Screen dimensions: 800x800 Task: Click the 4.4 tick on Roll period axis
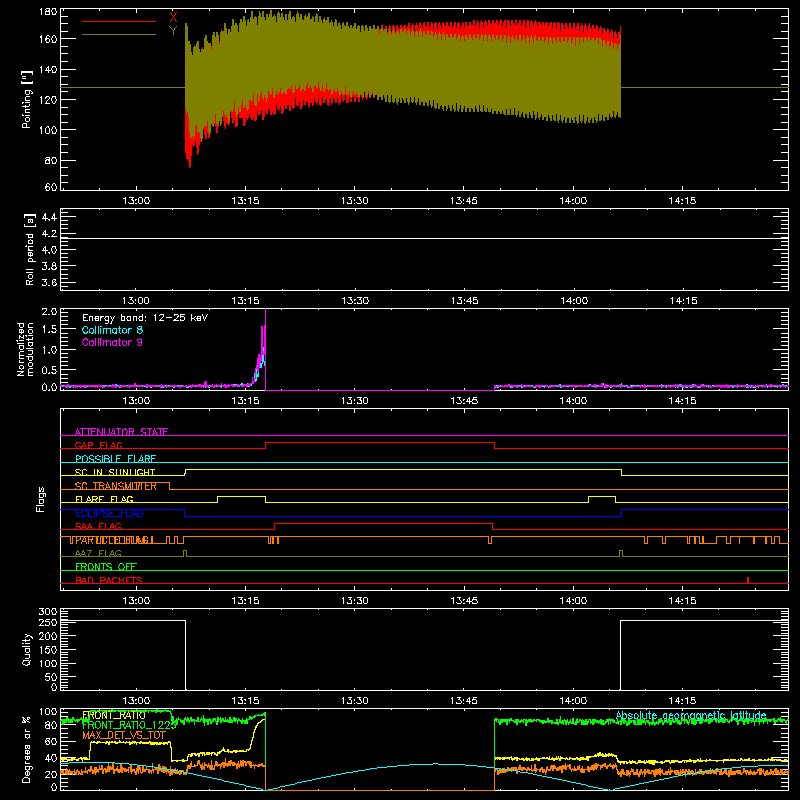pyautogui.click(x=49, y=217)
